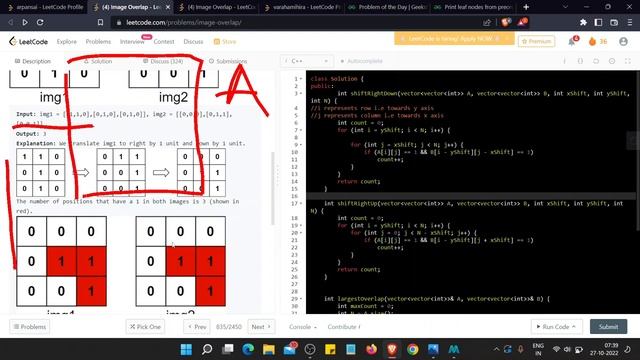Click the Pick One button

pos(145,327)
